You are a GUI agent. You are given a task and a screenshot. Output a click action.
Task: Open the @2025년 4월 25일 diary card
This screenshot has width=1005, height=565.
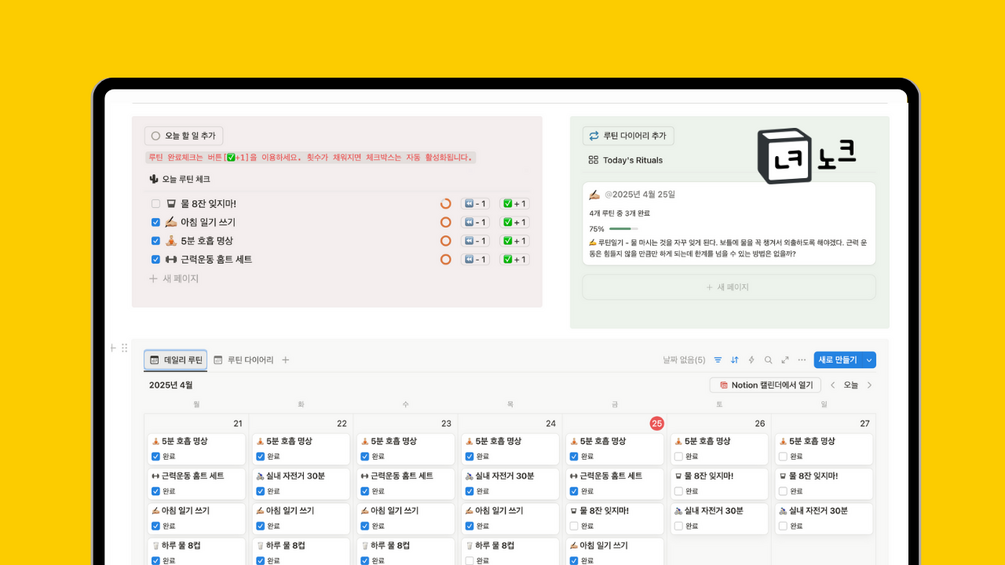729,224
